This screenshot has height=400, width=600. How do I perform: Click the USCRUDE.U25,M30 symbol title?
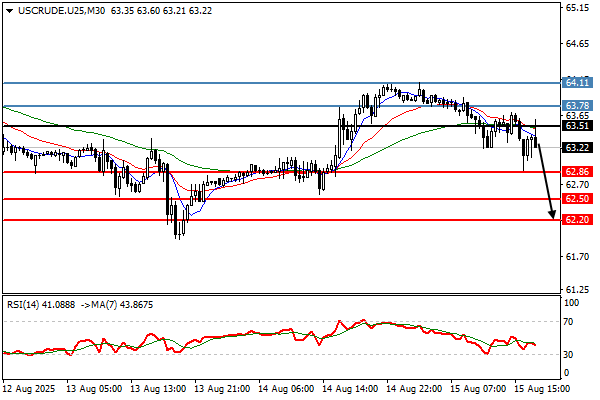(62, 11)
